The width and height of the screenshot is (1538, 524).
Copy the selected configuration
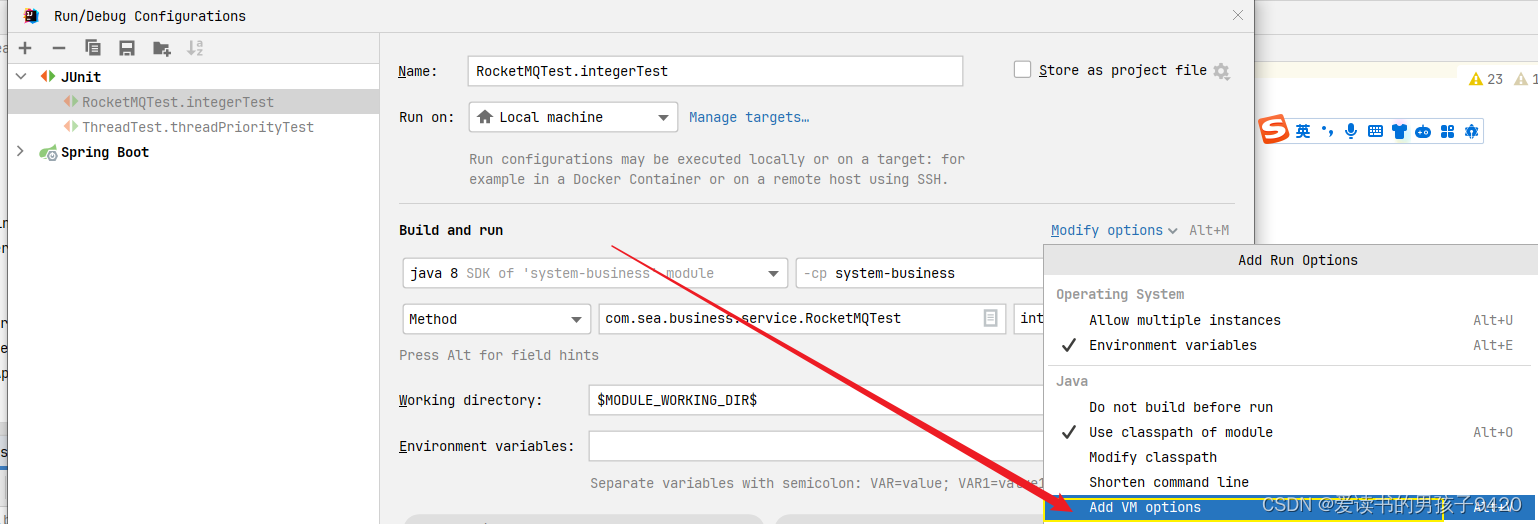pos(93,48)
